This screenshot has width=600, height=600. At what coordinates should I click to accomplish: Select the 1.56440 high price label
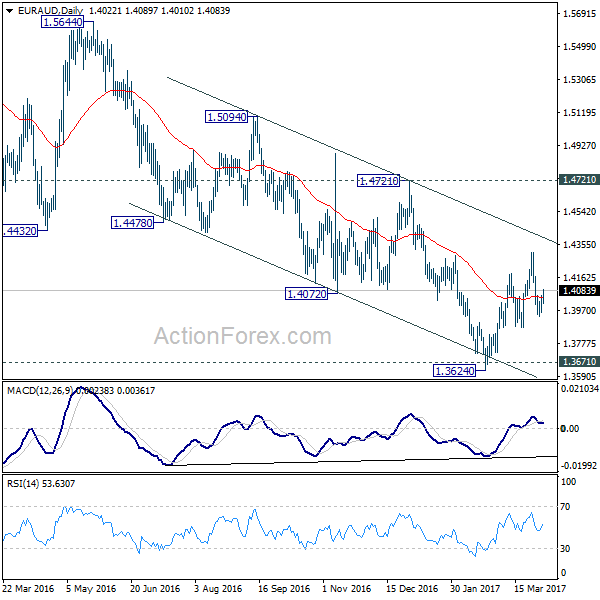(62, 22)
